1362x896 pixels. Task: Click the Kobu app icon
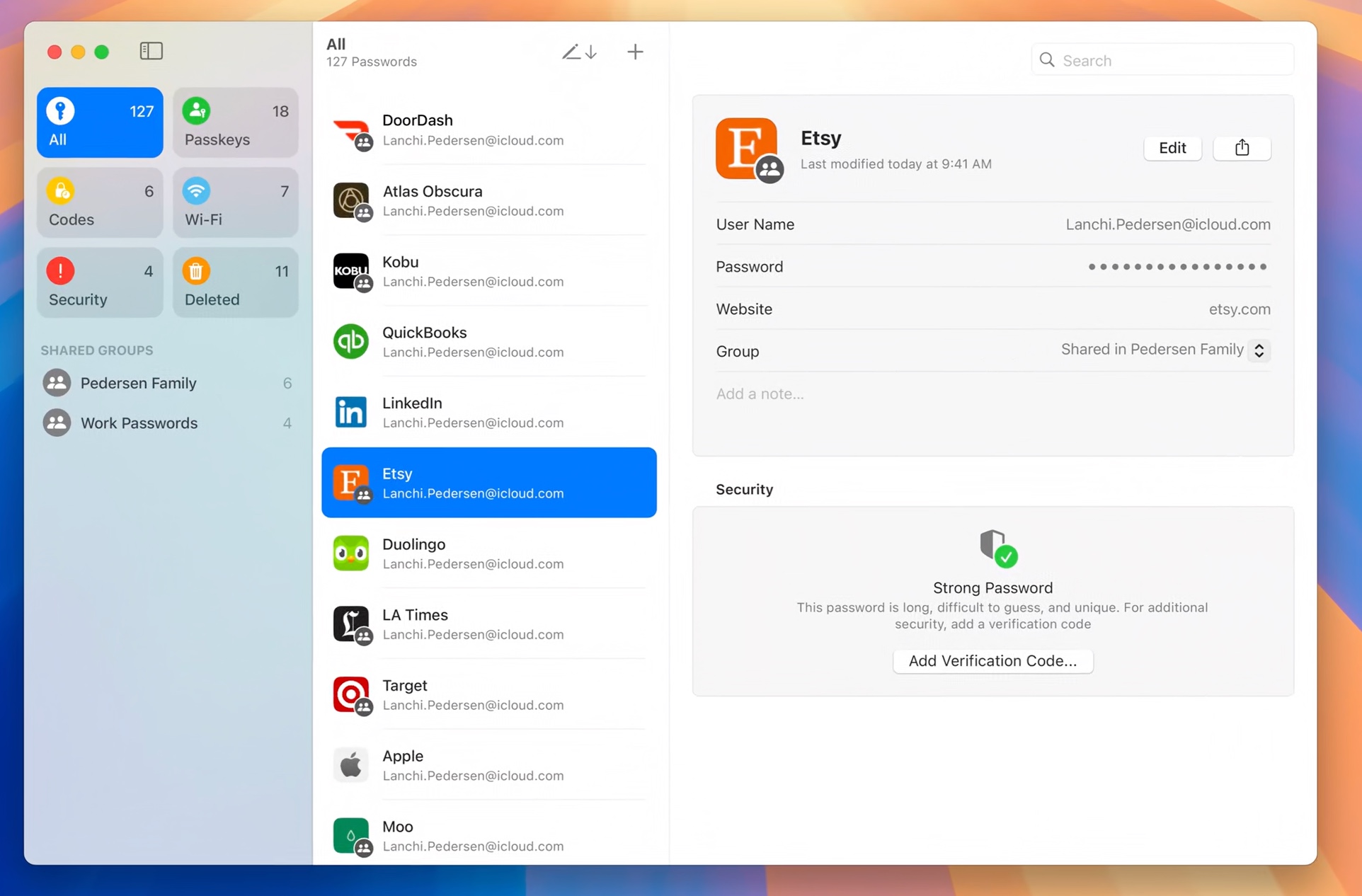coord(352,272)
